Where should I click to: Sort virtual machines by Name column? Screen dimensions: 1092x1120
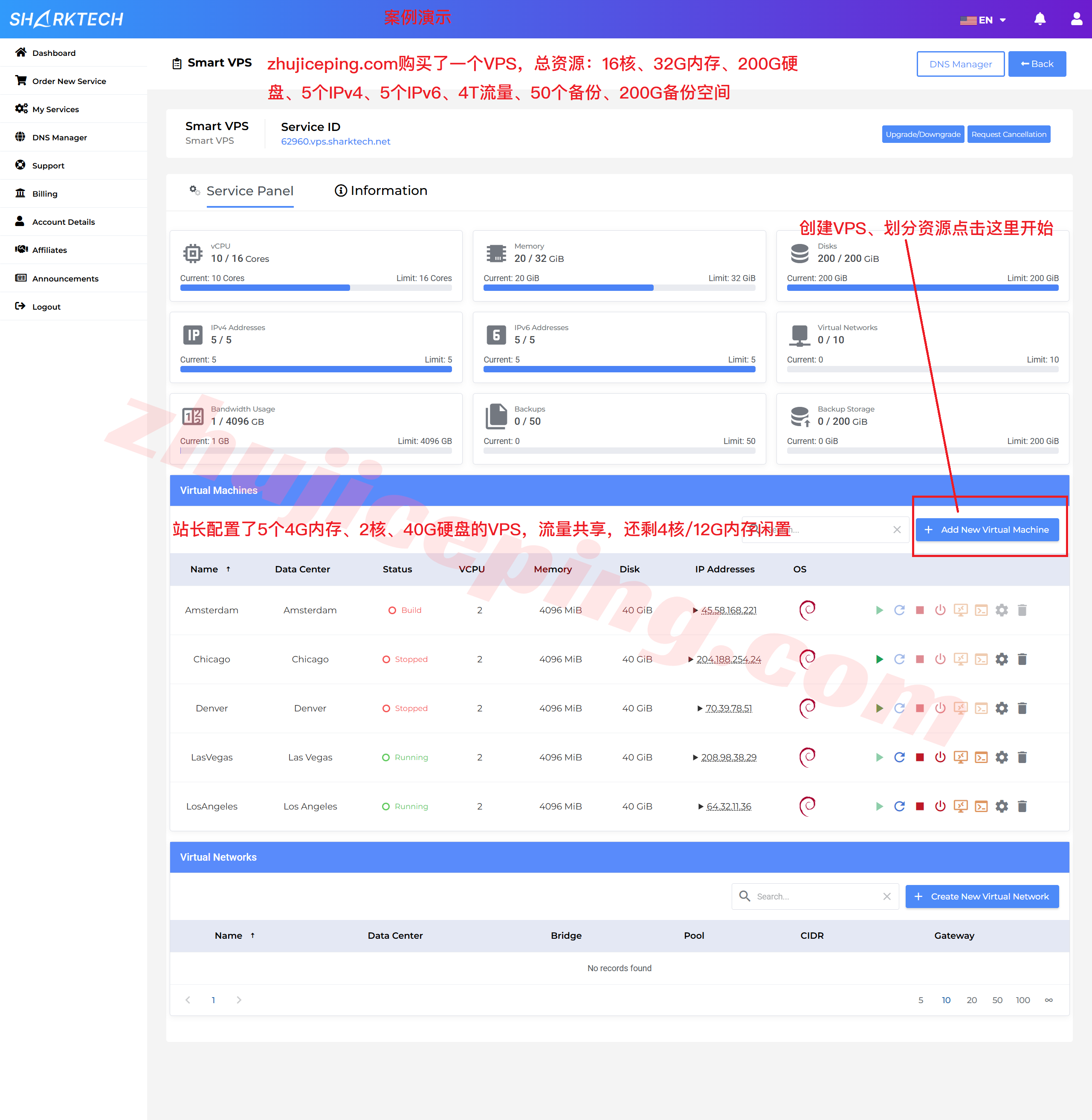click(x=210, y=569)
